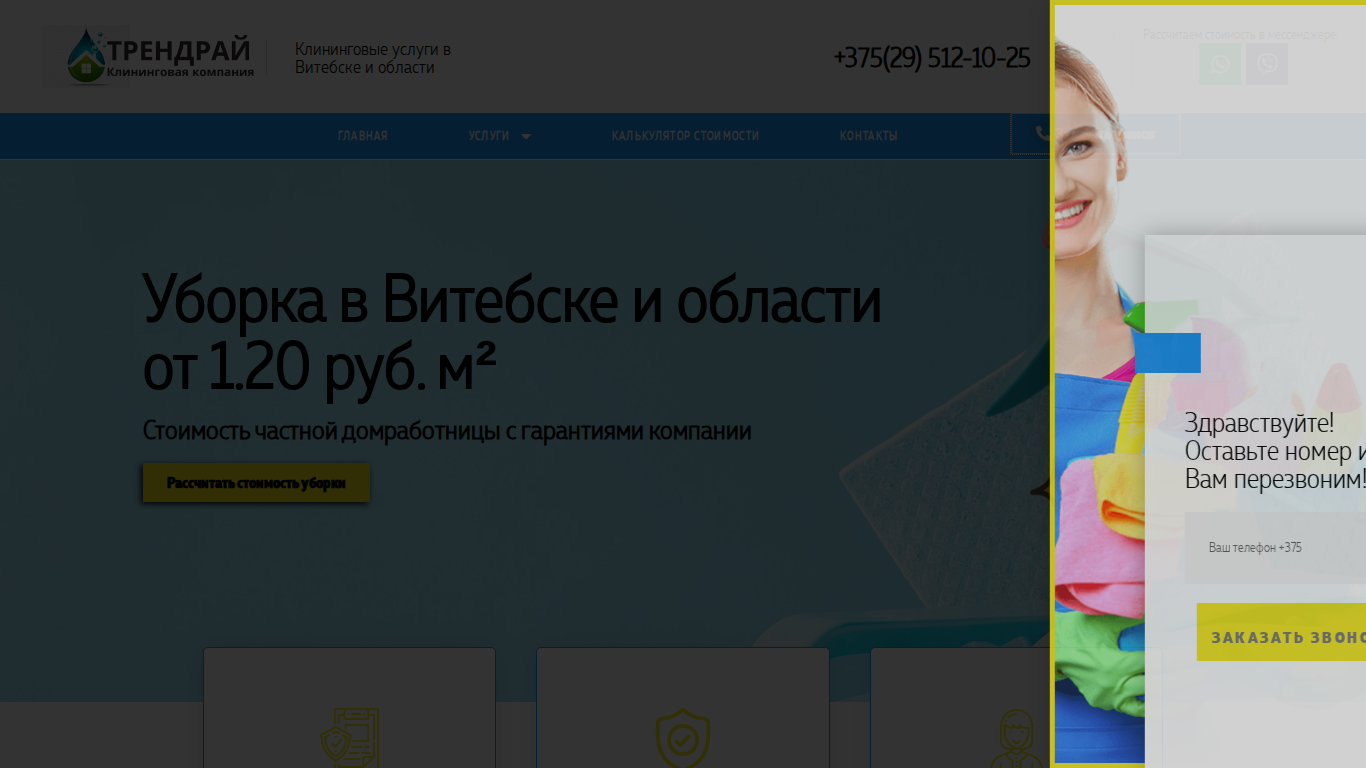1366x768 pixels.
Task: Click the Рассчитать стоимость уборки button
Action: tap(256, 483)
